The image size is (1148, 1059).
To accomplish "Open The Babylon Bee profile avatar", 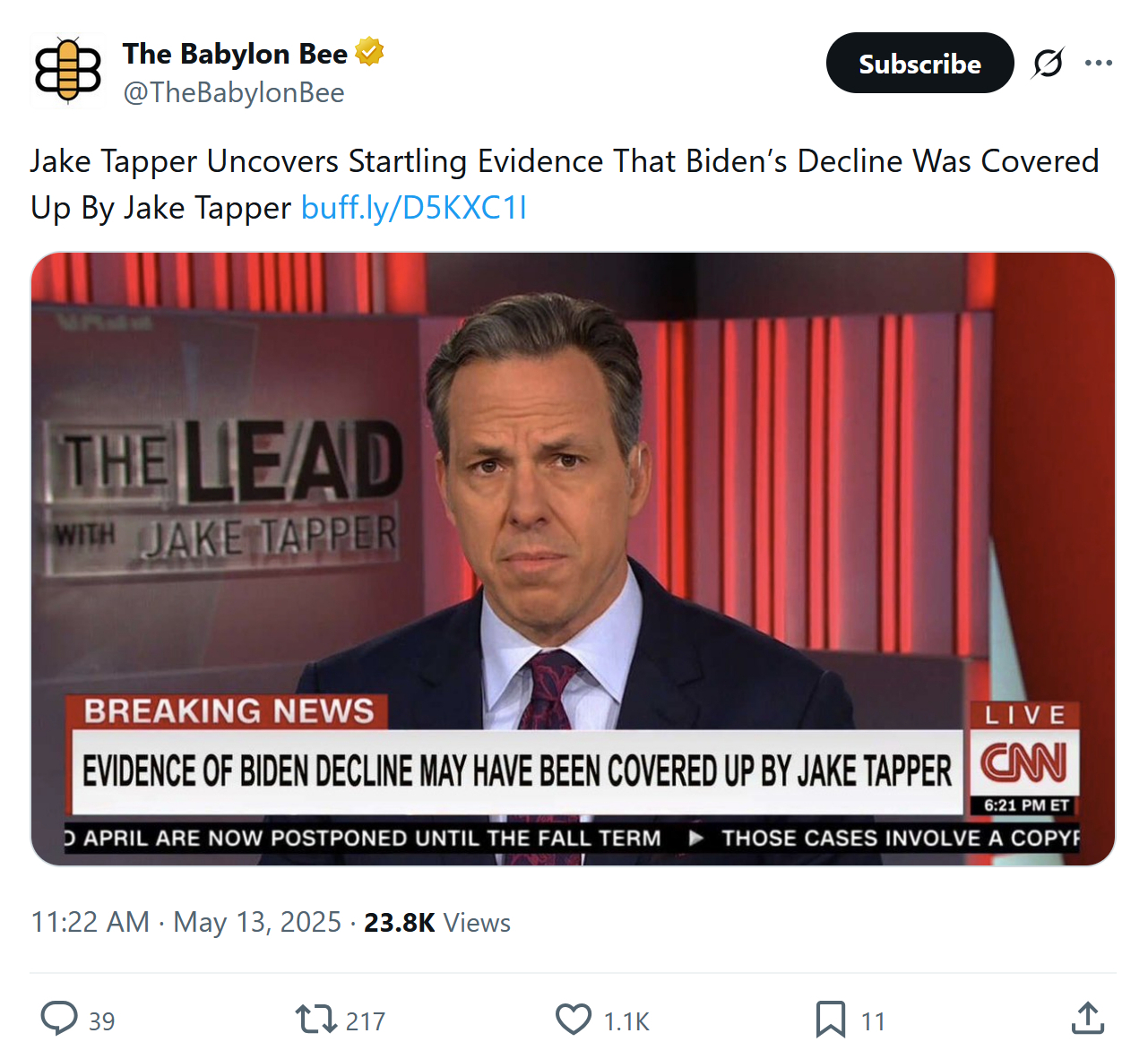I will click(67, 70).
